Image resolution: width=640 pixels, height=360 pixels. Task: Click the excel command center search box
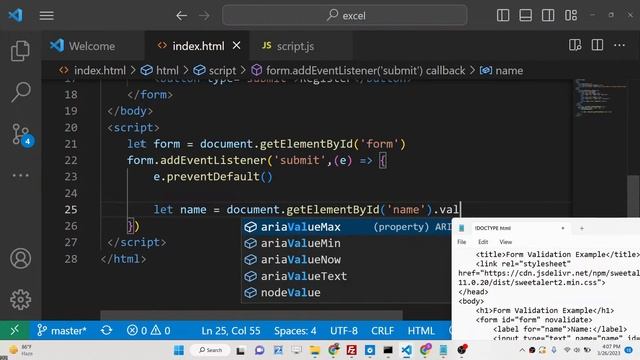(345, 16)
